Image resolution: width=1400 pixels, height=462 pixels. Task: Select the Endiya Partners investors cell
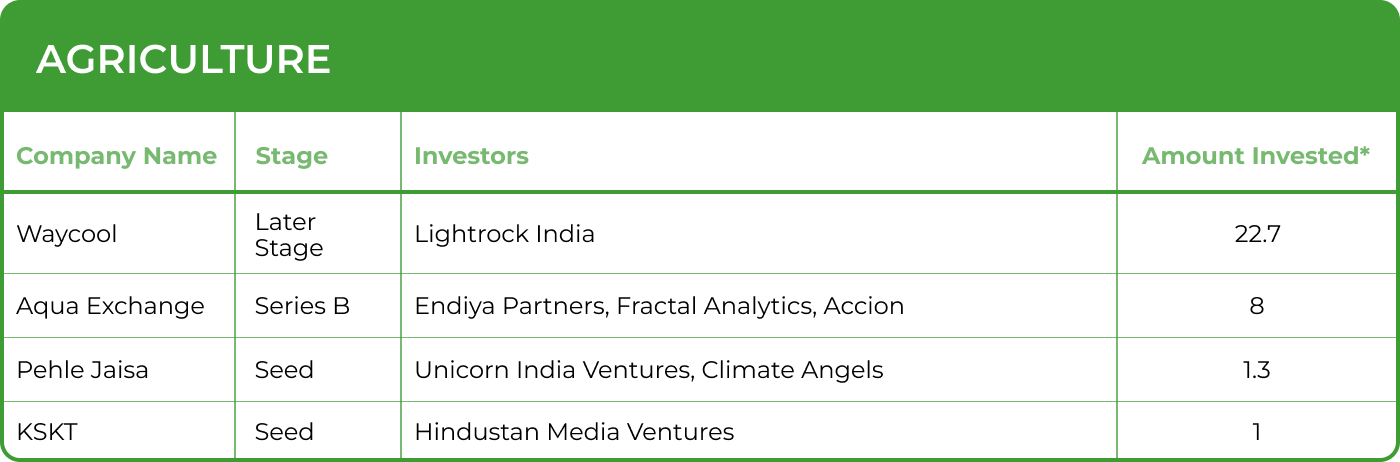pos(659,306)
